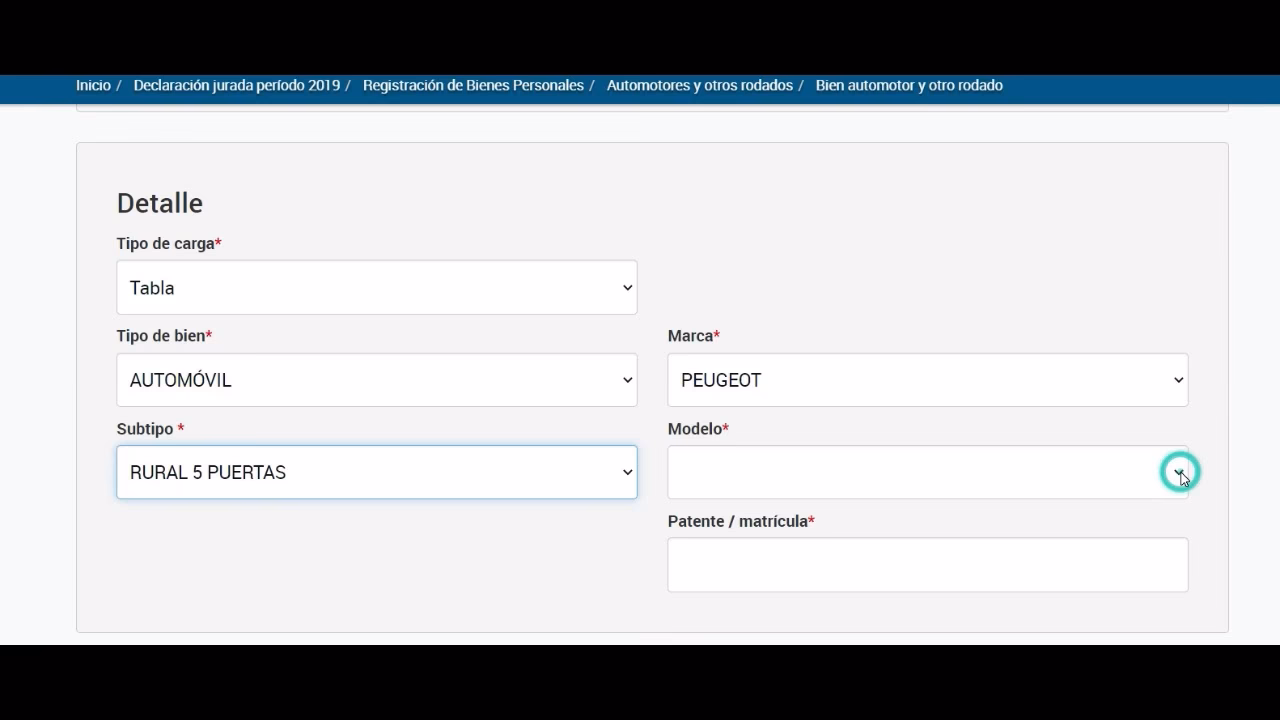The image size is (1280, 720).
Task: Click Bien automotor y otro rodado breadcrumb
Action: [x=909, y=86]
